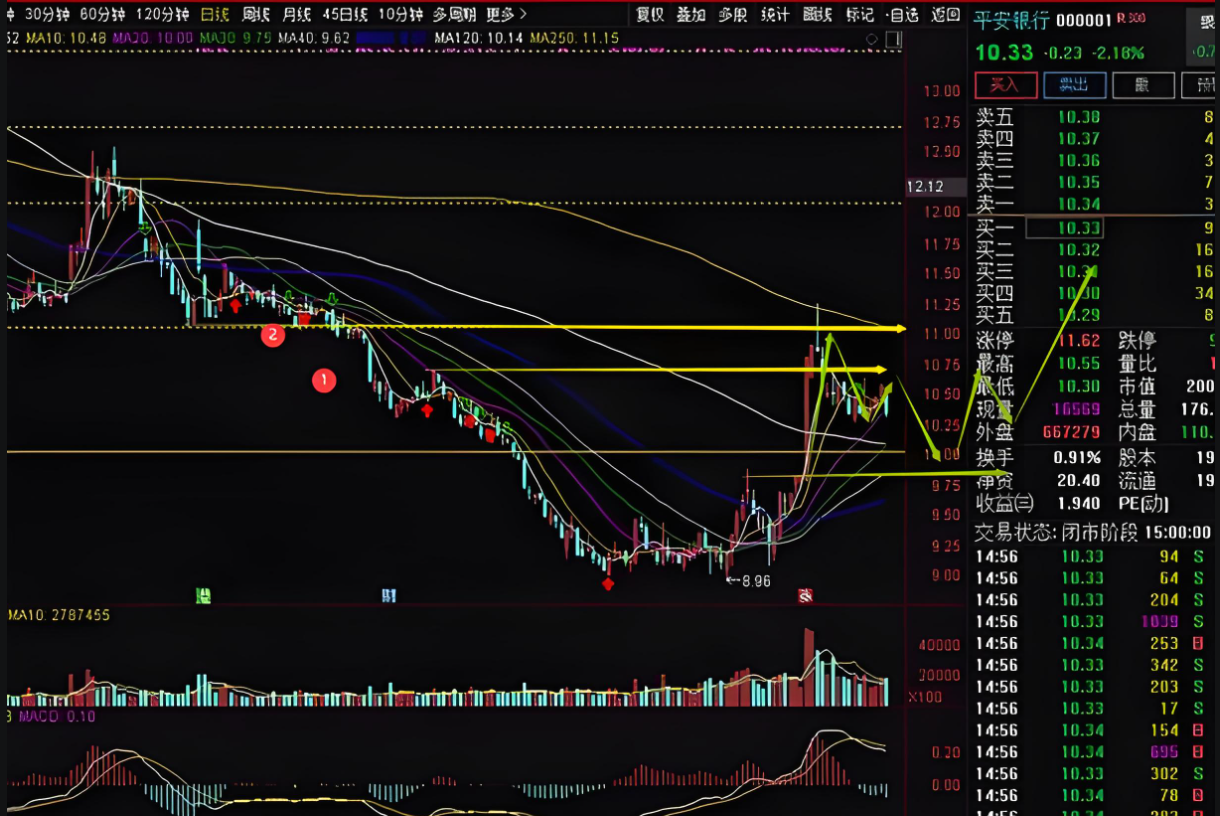Viewport: 1220px width, 816px height.
Task: Click the 涨停 limit-up value 11.62
Action: click(x=1079, y=341)
